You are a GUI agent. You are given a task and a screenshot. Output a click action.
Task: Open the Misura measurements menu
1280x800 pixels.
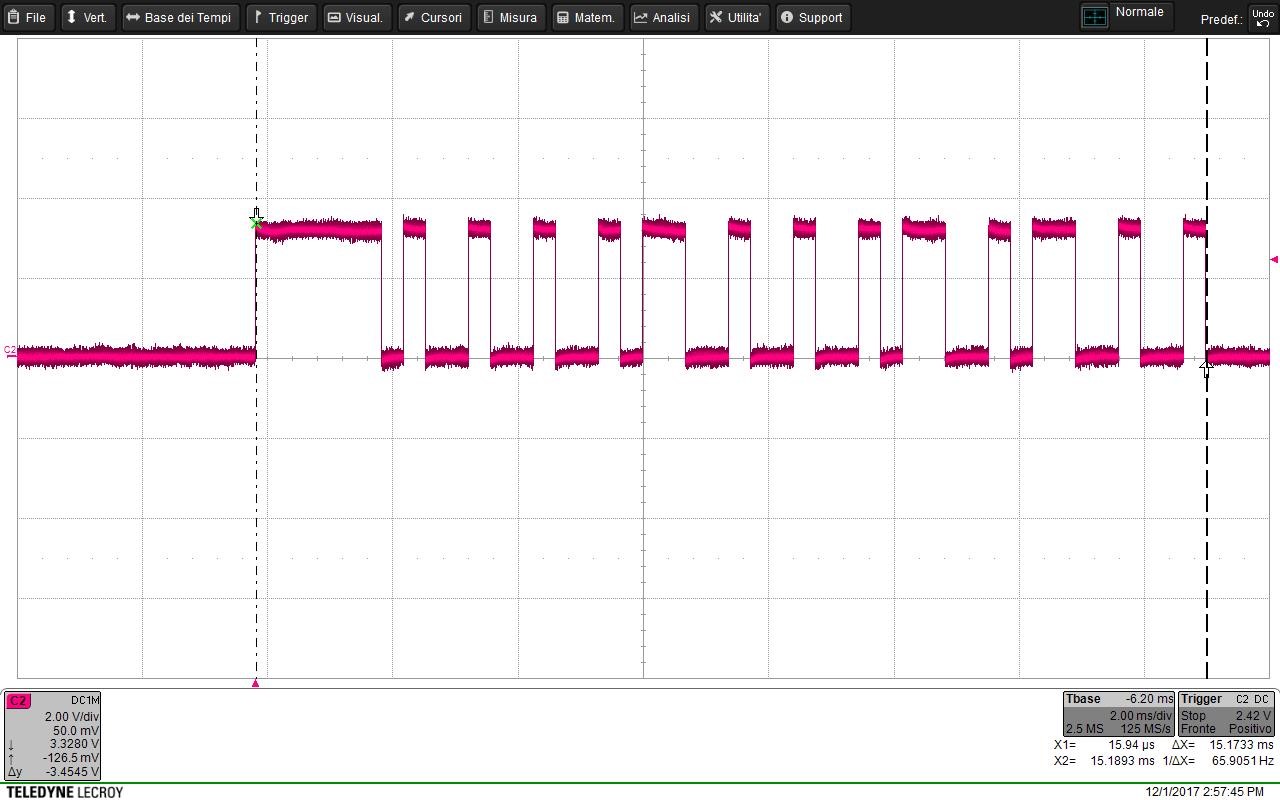(510, 18)
